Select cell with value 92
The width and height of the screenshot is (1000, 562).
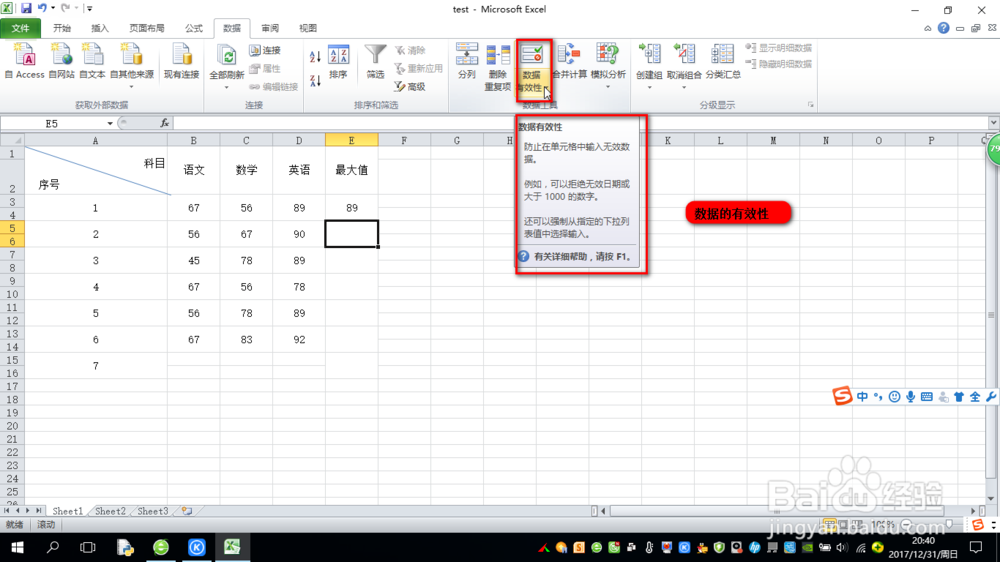[299, 339]
